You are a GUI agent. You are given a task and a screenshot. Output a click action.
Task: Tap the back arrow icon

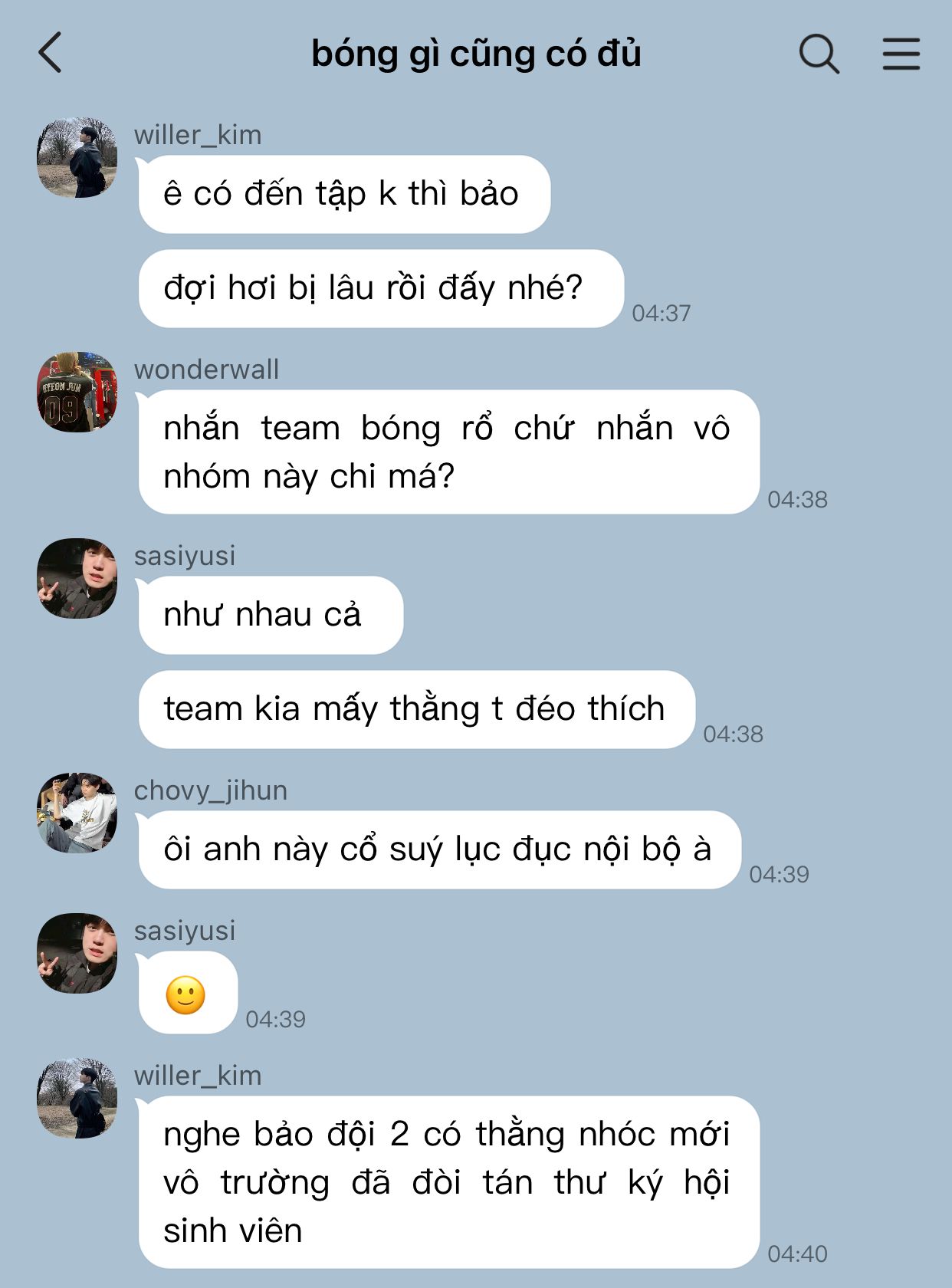[x=50, y=53]
